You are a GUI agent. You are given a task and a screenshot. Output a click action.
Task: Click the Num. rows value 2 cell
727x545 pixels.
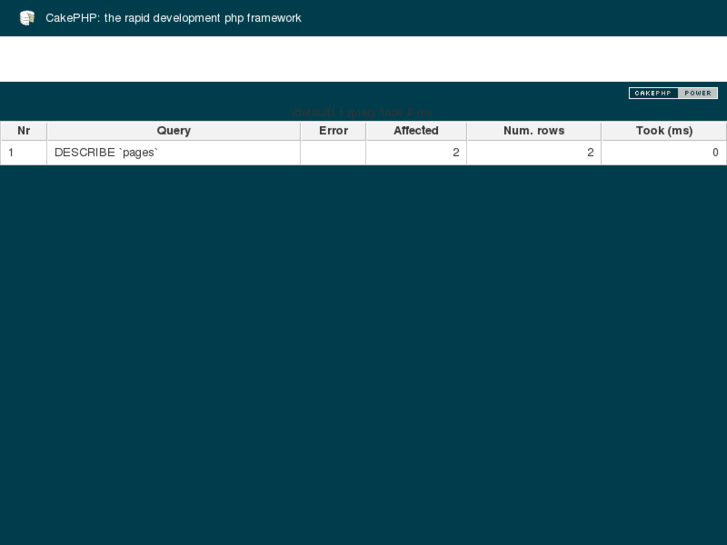534,153
